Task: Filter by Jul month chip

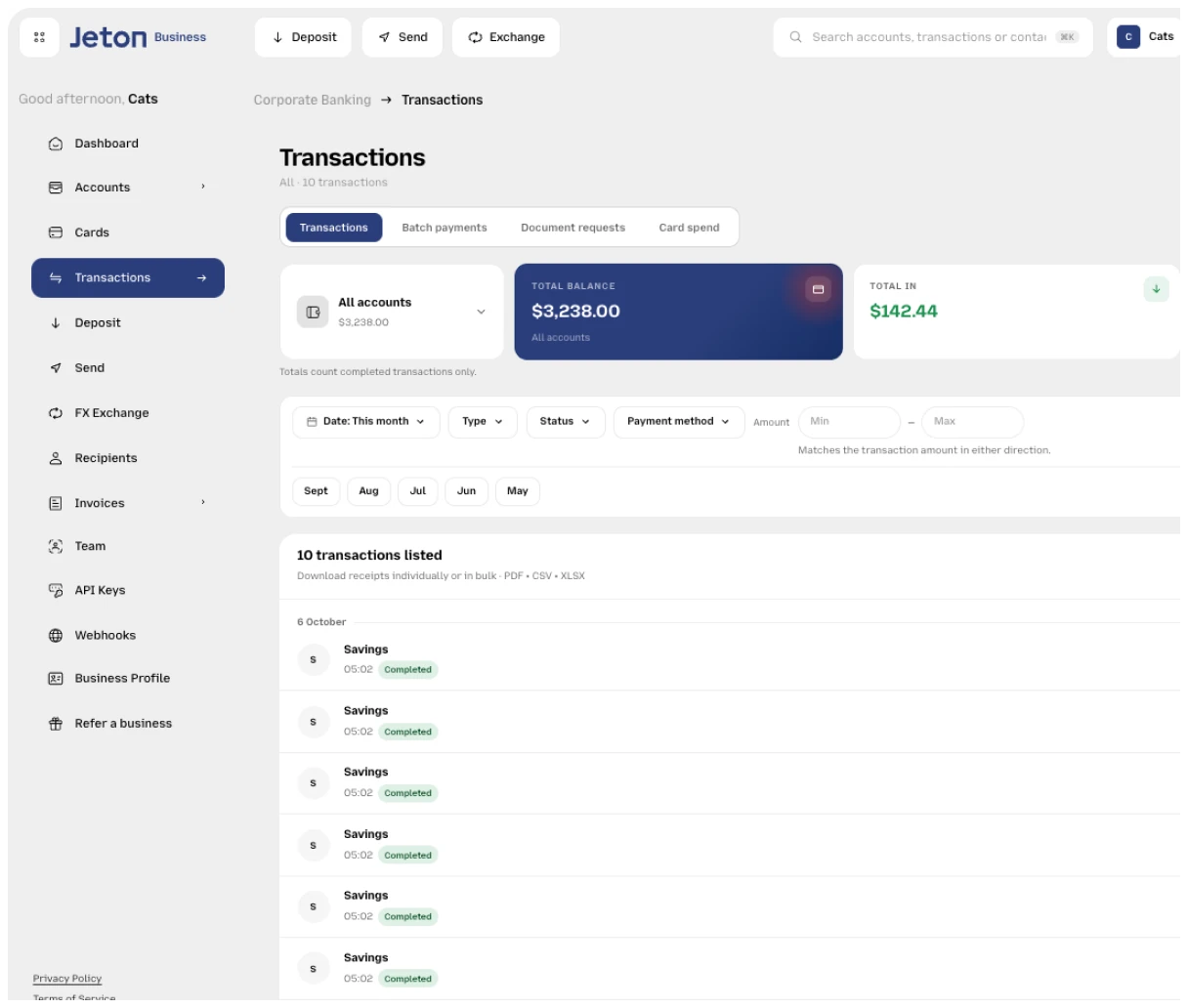Action: tap(418, 491)
